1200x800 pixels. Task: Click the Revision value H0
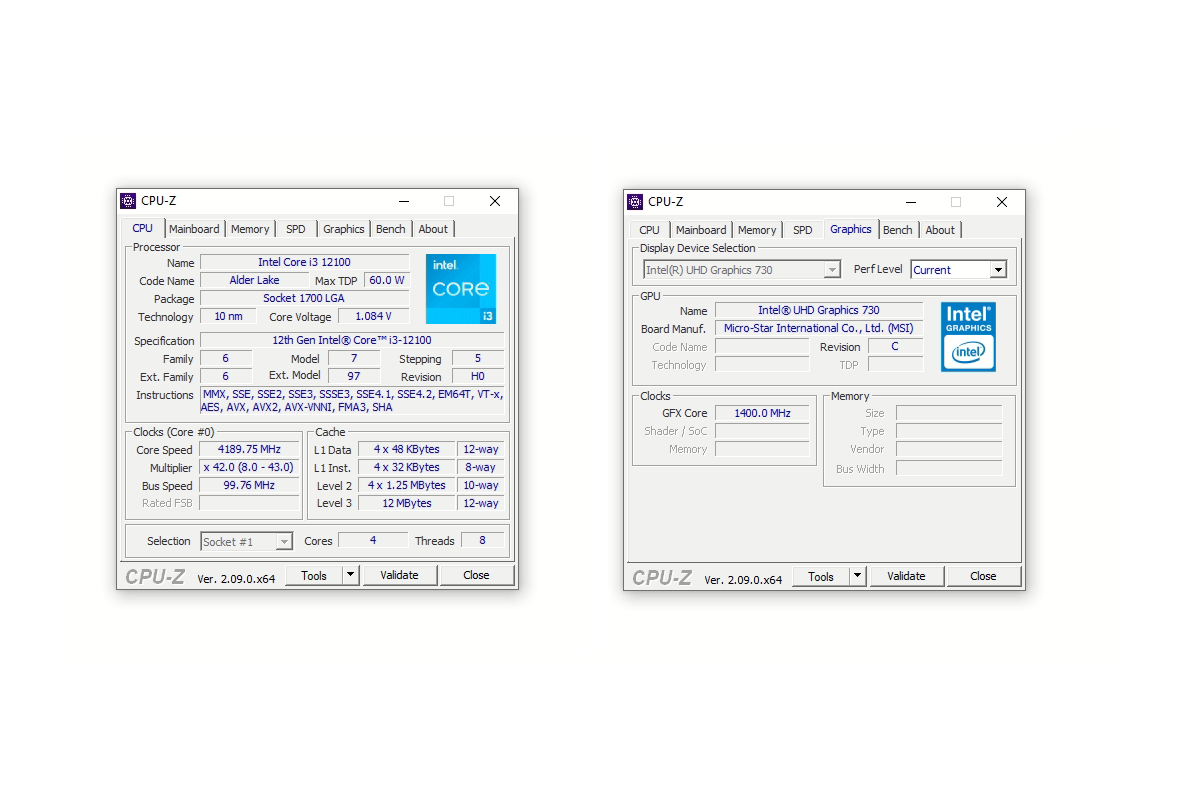[x=478, y=376]
